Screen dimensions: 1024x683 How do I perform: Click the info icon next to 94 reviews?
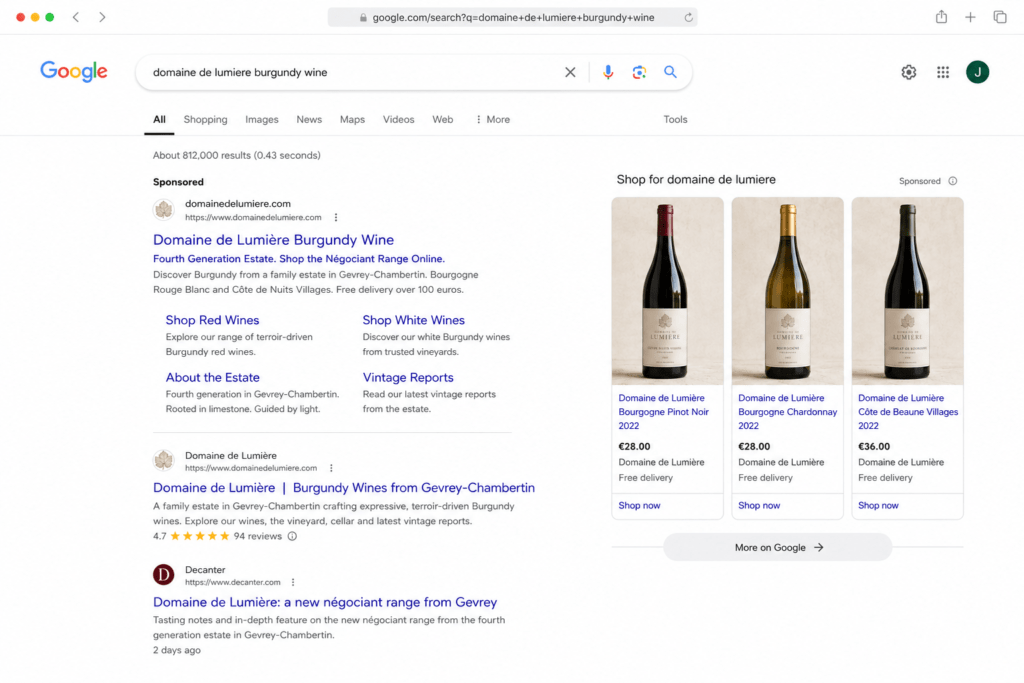coord(292,536)
